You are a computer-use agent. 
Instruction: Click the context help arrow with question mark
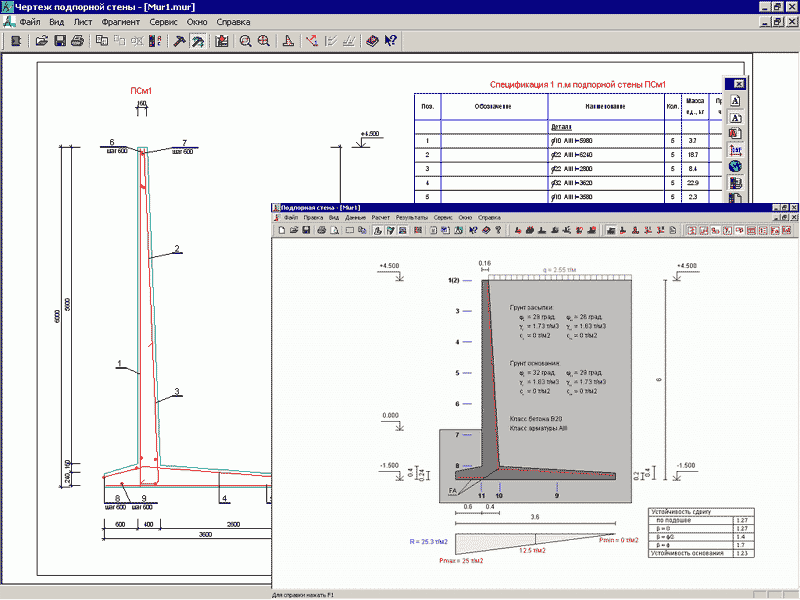(391, 41)
